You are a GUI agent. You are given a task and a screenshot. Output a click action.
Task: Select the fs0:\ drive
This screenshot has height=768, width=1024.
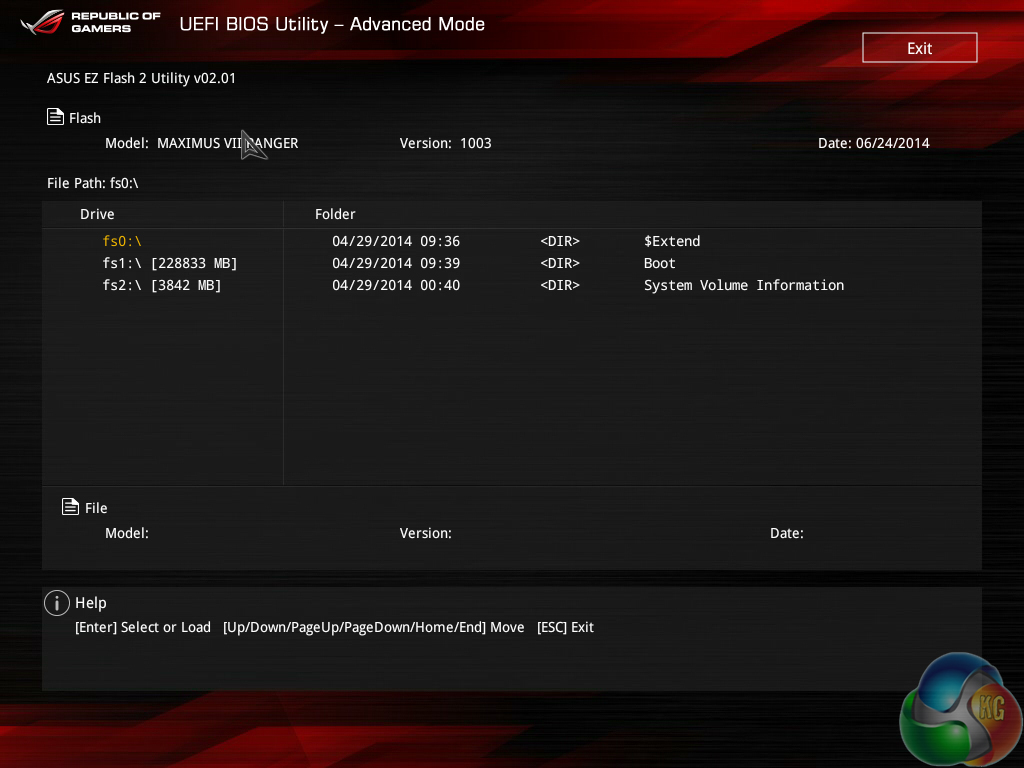click(x=122, y=241)
